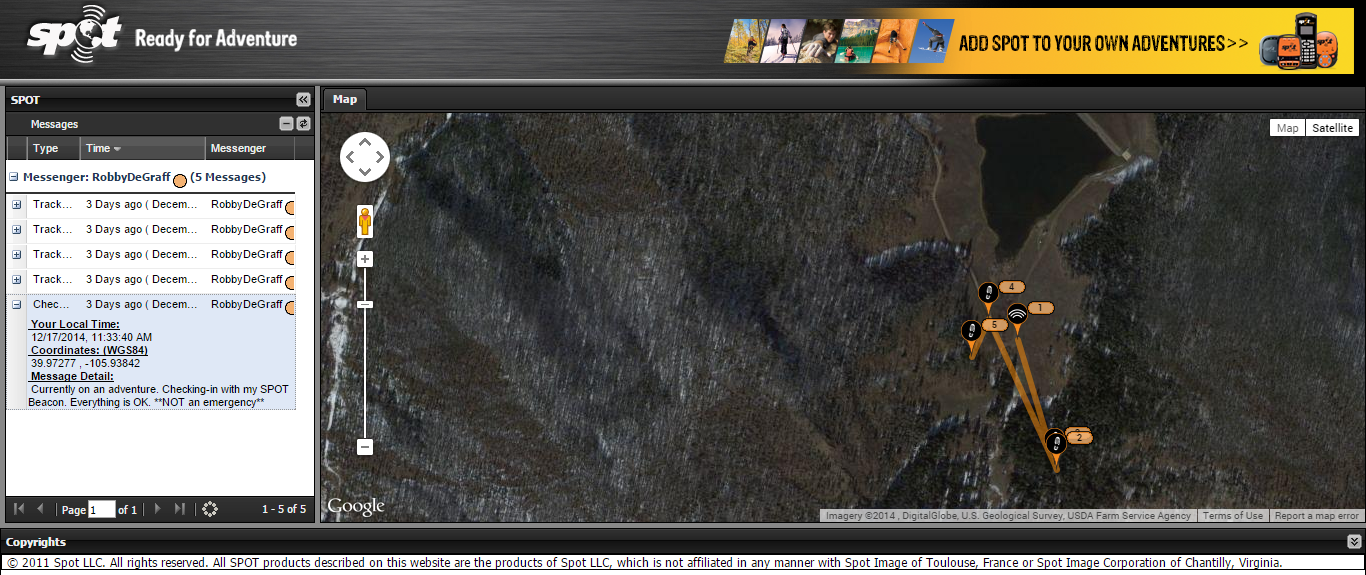Open the Terms of Use link
Viewport: 1366px width, 575px height.
[x=1232, y=516]
